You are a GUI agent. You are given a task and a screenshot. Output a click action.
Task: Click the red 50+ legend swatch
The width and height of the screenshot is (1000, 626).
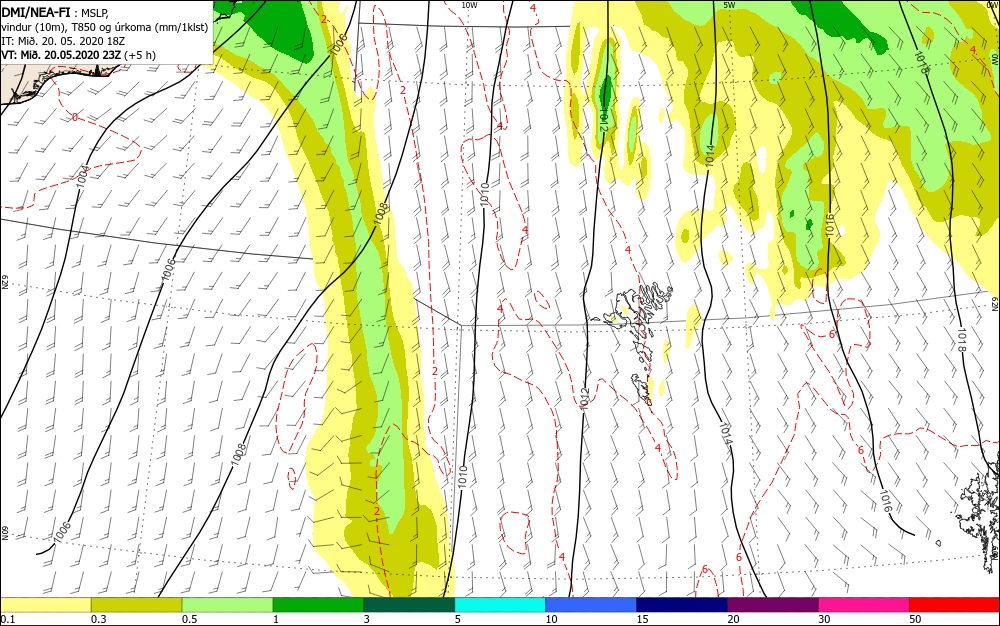(x=954, y=605)
